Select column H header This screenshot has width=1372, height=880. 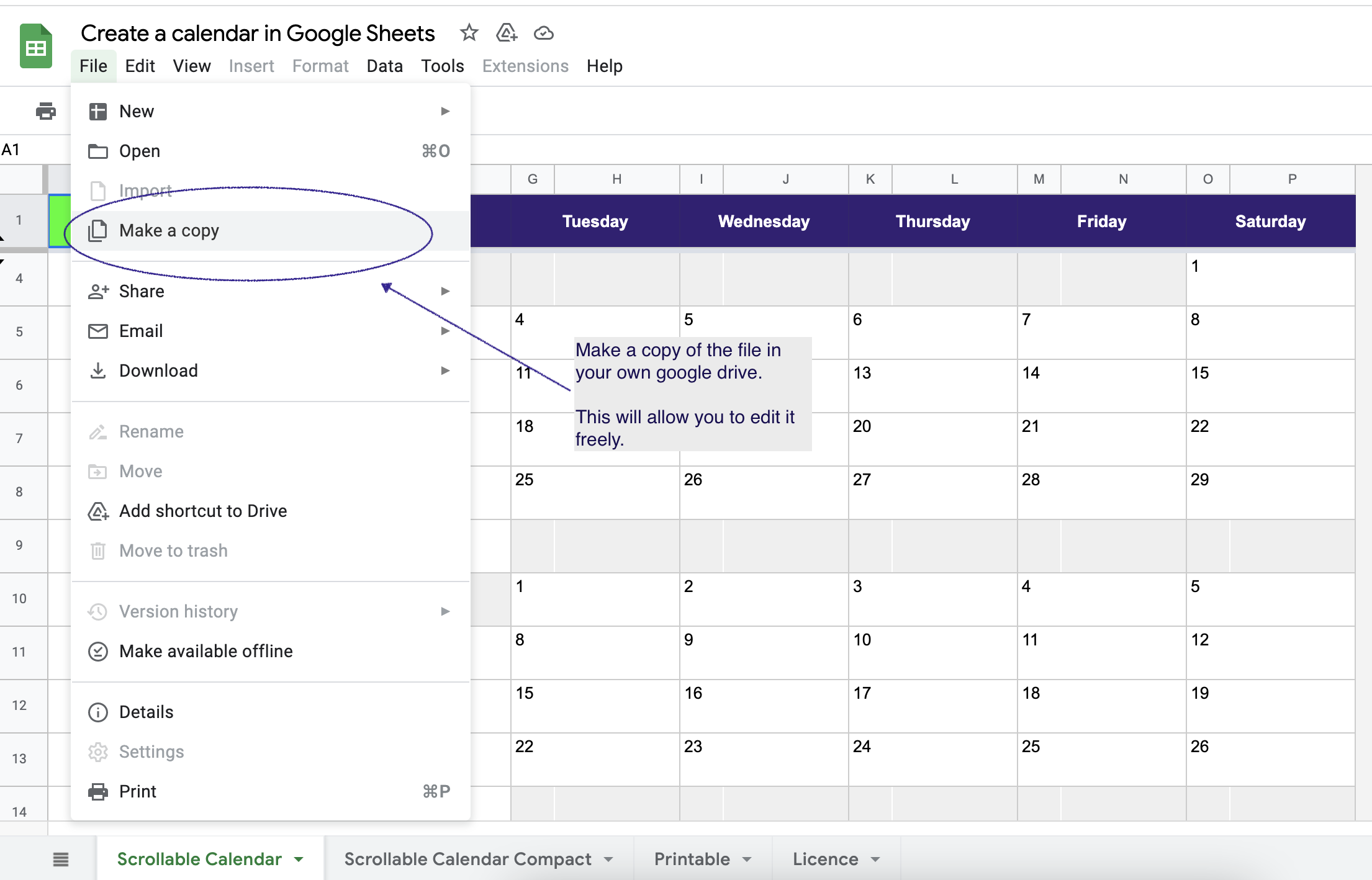tap(617, 179)
